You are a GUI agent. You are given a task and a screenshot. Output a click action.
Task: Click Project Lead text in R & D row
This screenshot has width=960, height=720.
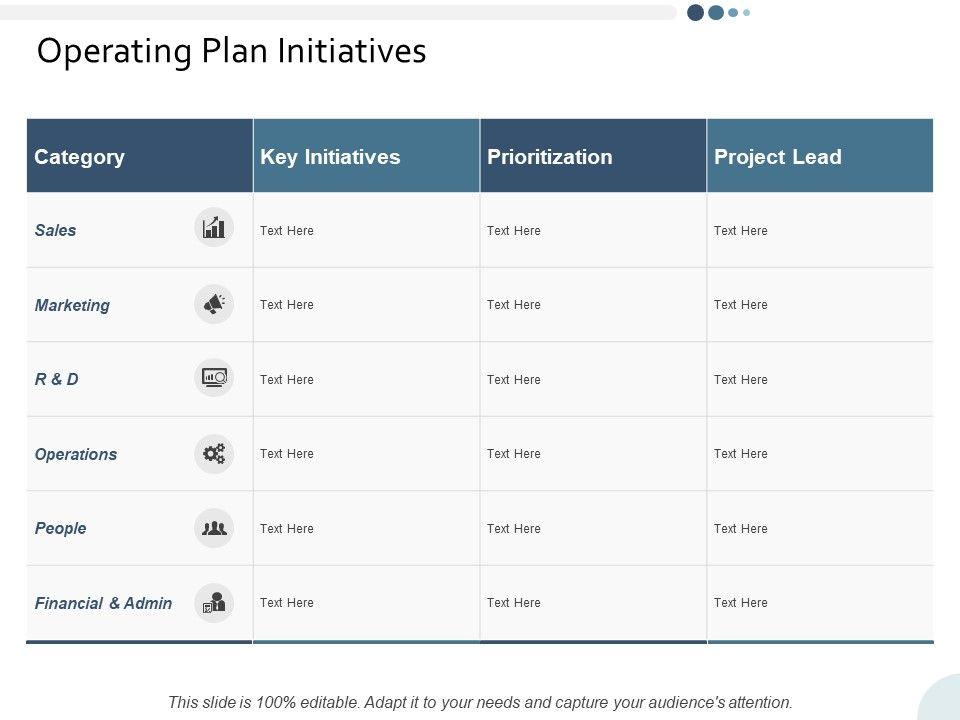click(x=741, y=380)
